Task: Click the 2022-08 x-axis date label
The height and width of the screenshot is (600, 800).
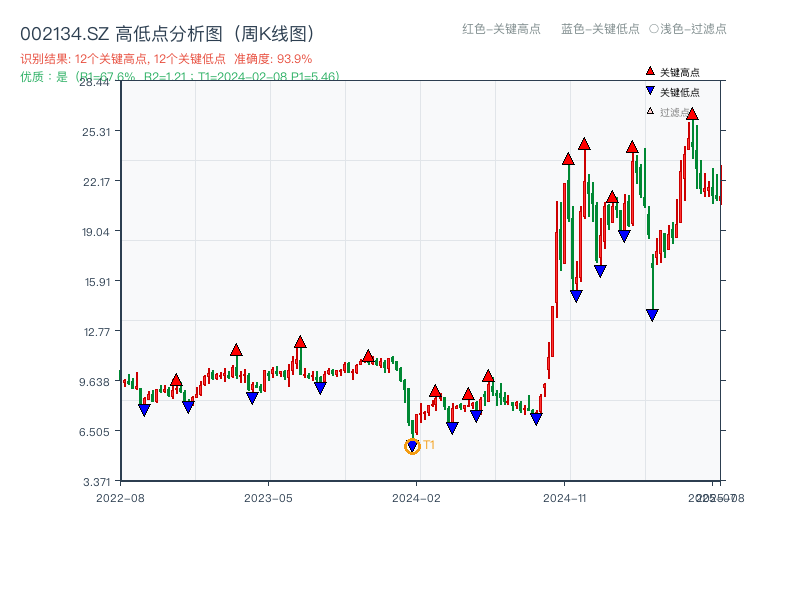Action: coord(120,498)
